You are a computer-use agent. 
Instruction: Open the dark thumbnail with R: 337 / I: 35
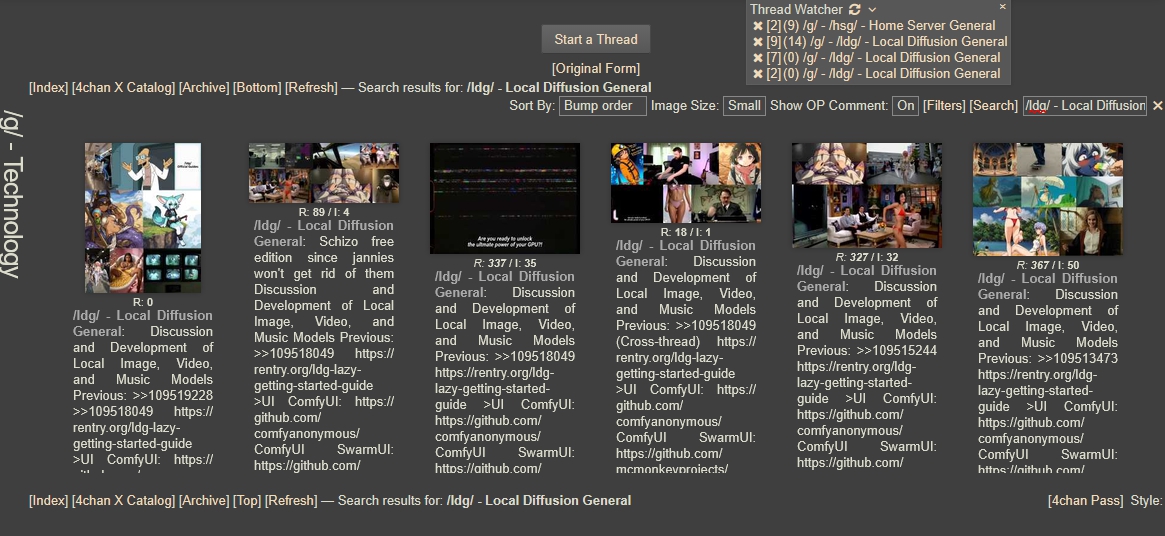tap(504, 198)
